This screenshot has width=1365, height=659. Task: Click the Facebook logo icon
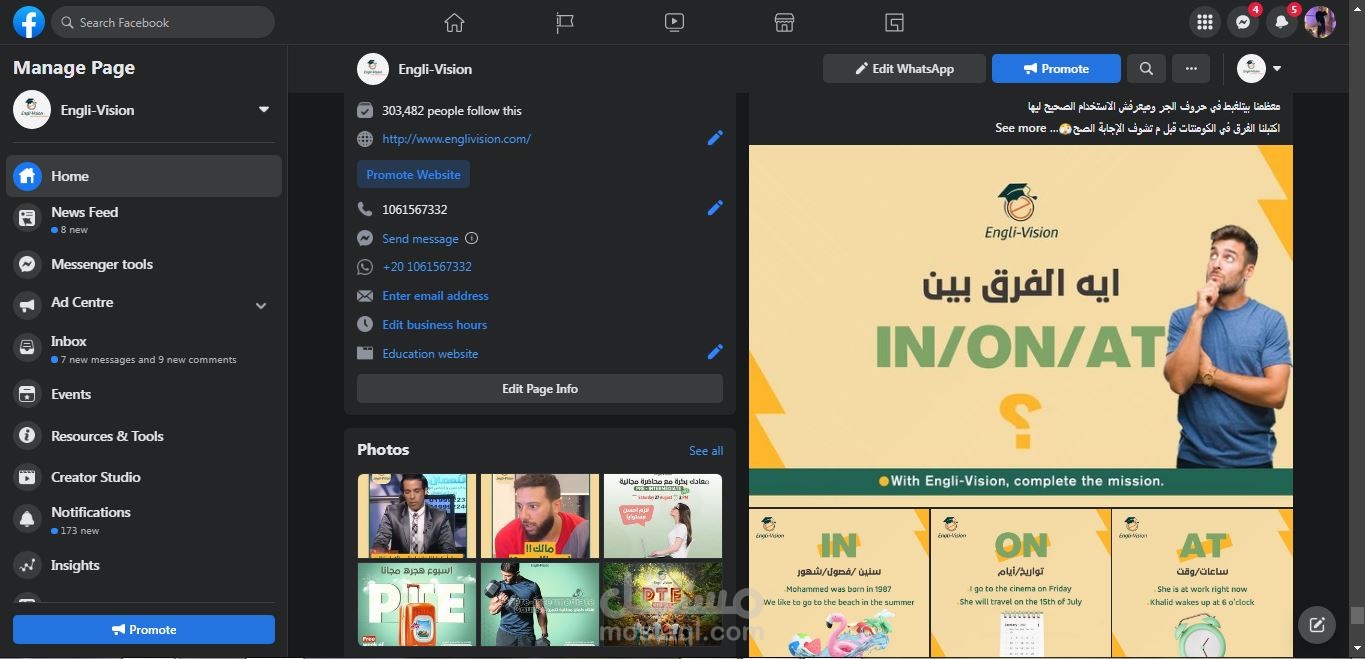(x=29, y=22)
